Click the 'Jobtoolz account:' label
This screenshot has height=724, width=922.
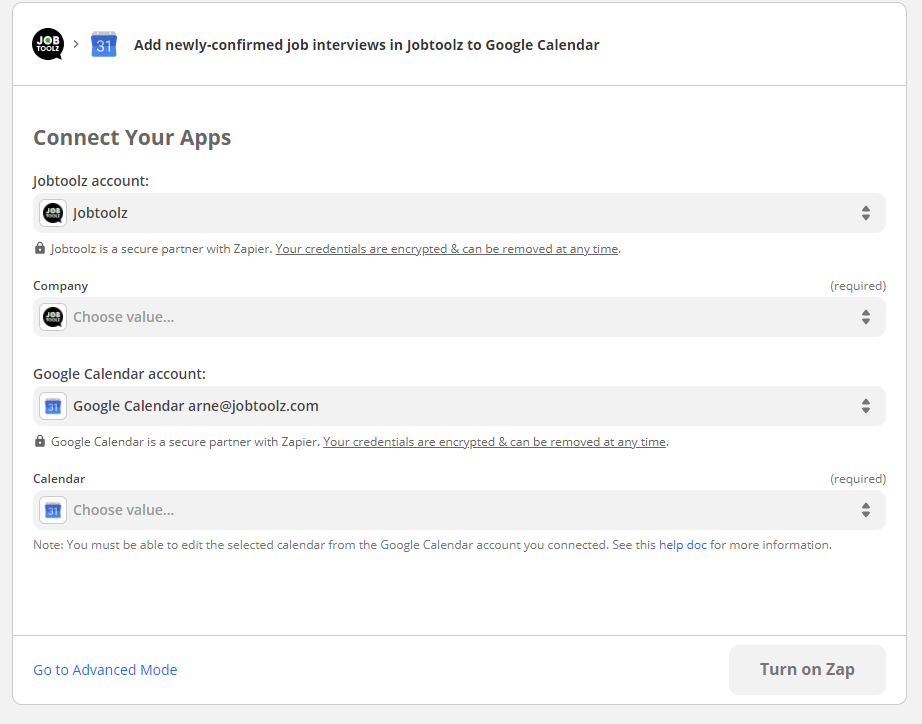click(91, 181)
